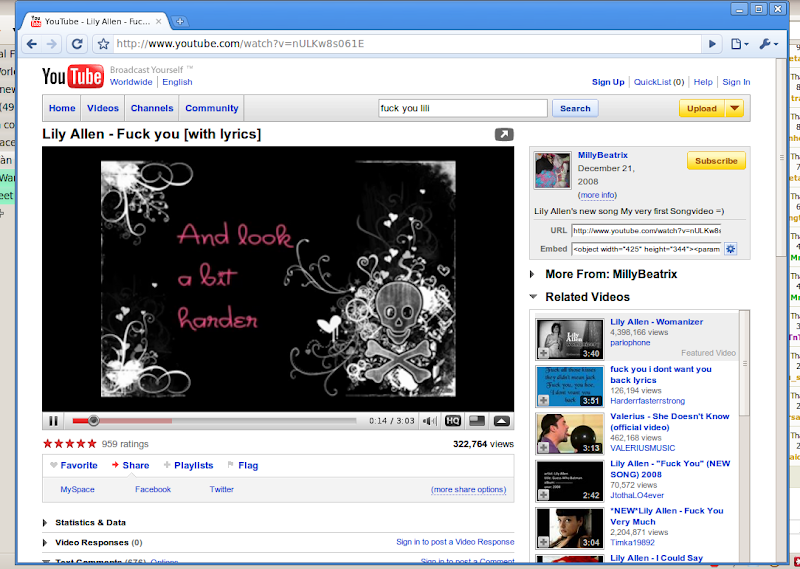
Task: Open the Home navigation tab
Action: [62, 108]
